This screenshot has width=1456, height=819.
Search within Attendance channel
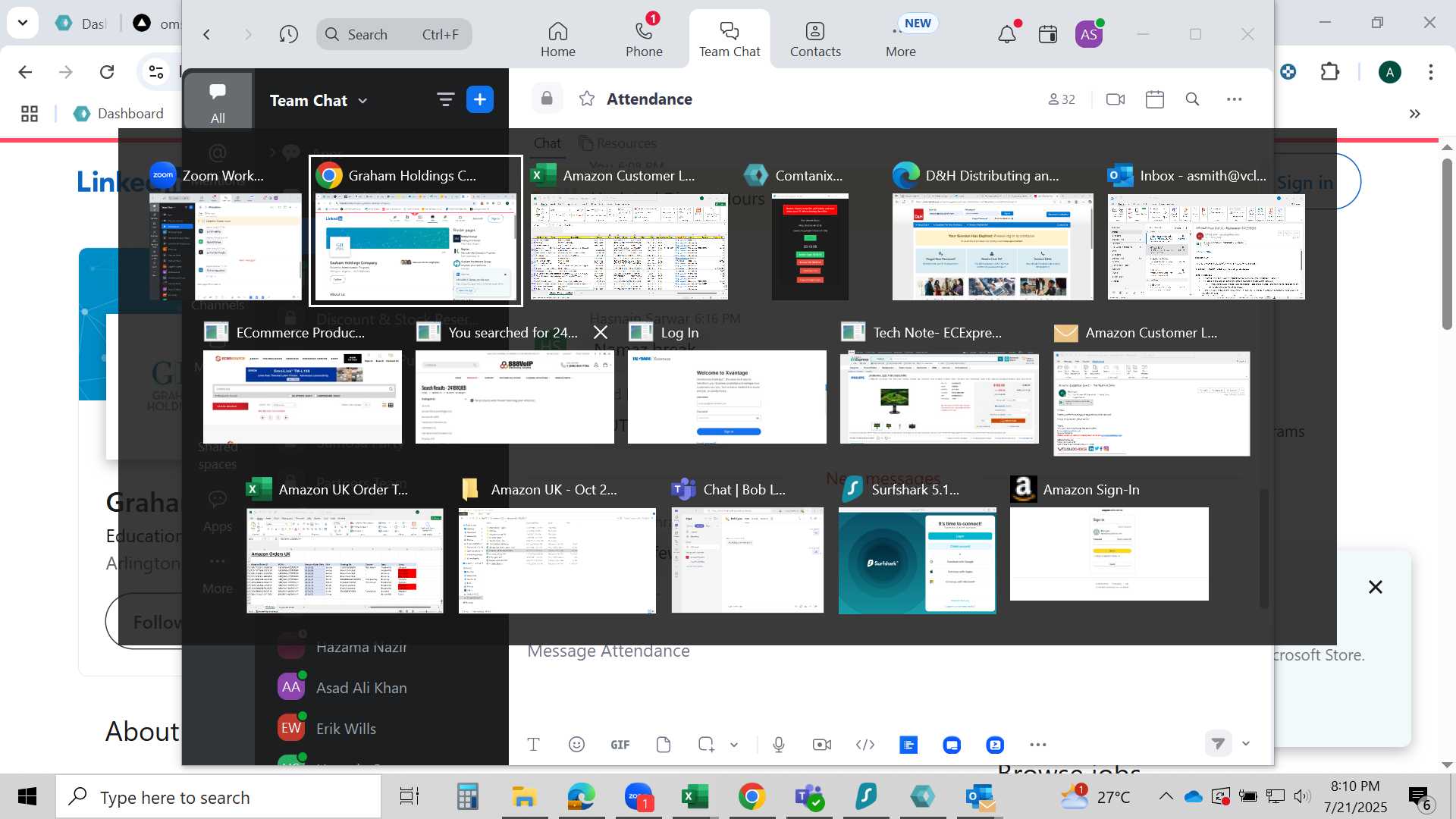(x=1192, y=99)
